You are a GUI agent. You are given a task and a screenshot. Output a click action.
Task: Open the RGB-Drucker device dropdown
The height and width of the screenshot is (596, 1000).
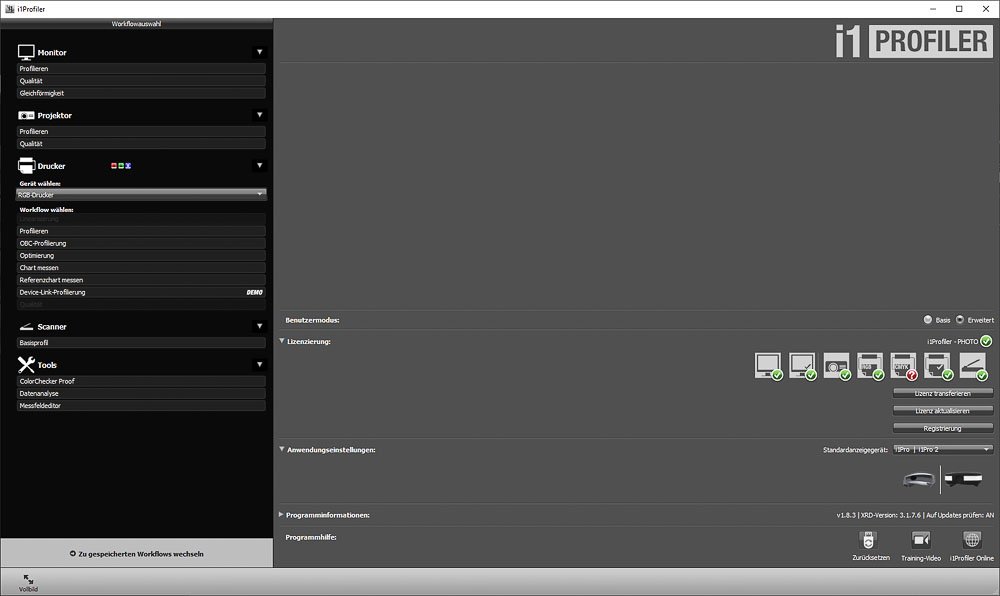click(141, 194)
